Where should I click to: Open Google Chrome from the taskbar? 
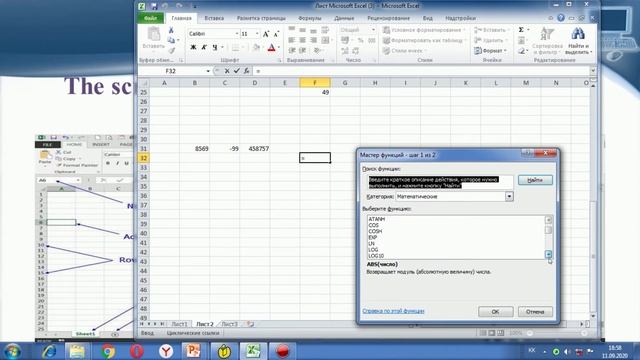click(x=108, y=351)
